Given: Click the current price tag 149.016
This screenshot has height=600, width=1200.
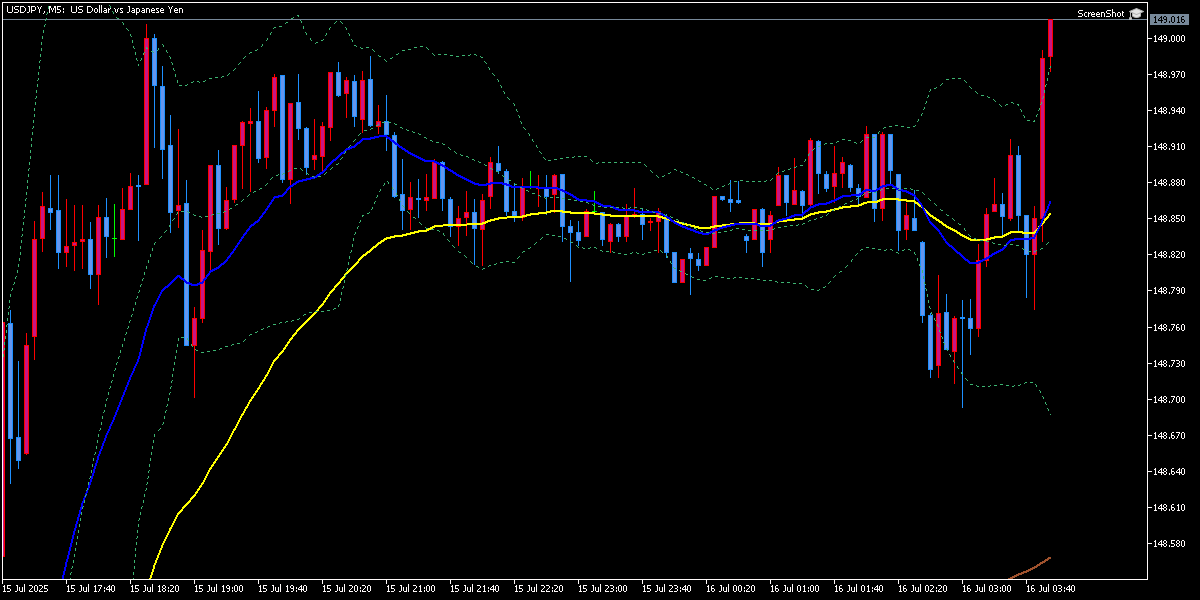Looking at the screenshot, I should [1168, 19].
